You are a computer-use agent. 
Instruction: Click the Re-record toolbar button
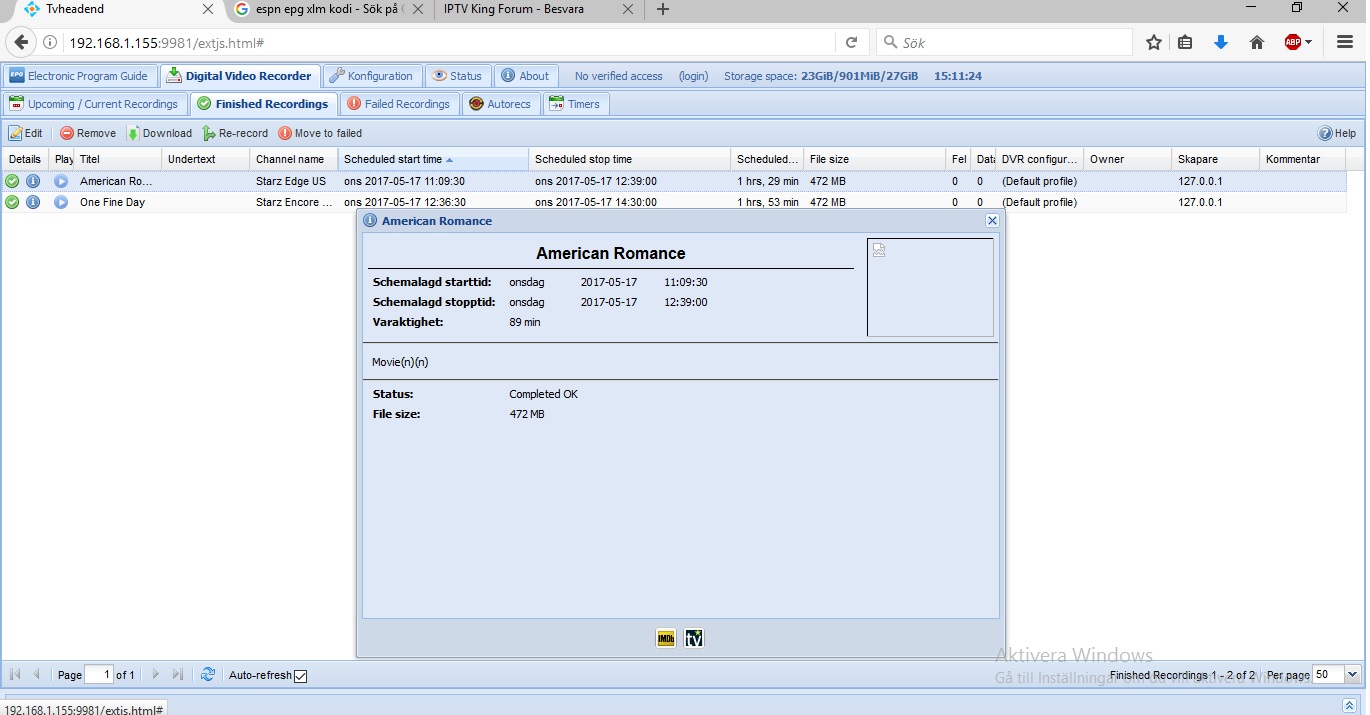click(236, 133)
